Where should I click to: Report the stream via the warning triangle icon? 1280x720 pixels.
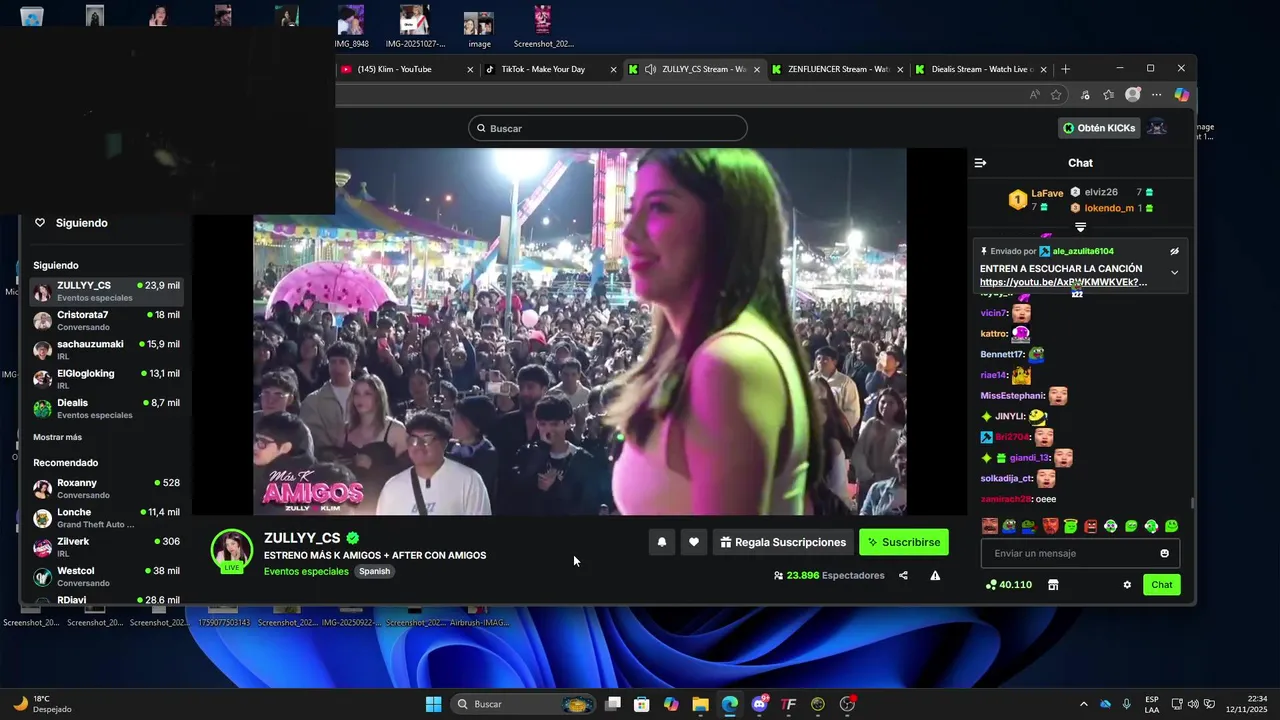pyautogui.click(x=935, y=575)
